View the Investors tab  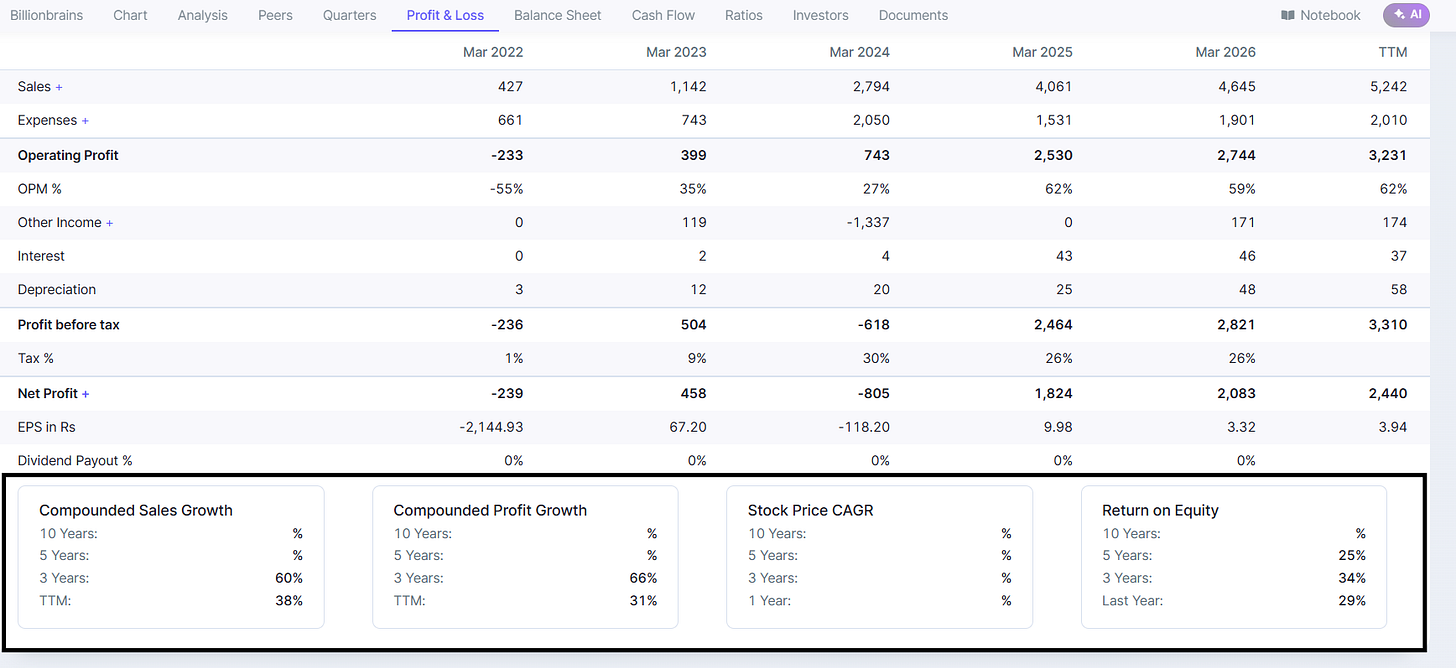[821, 15]
